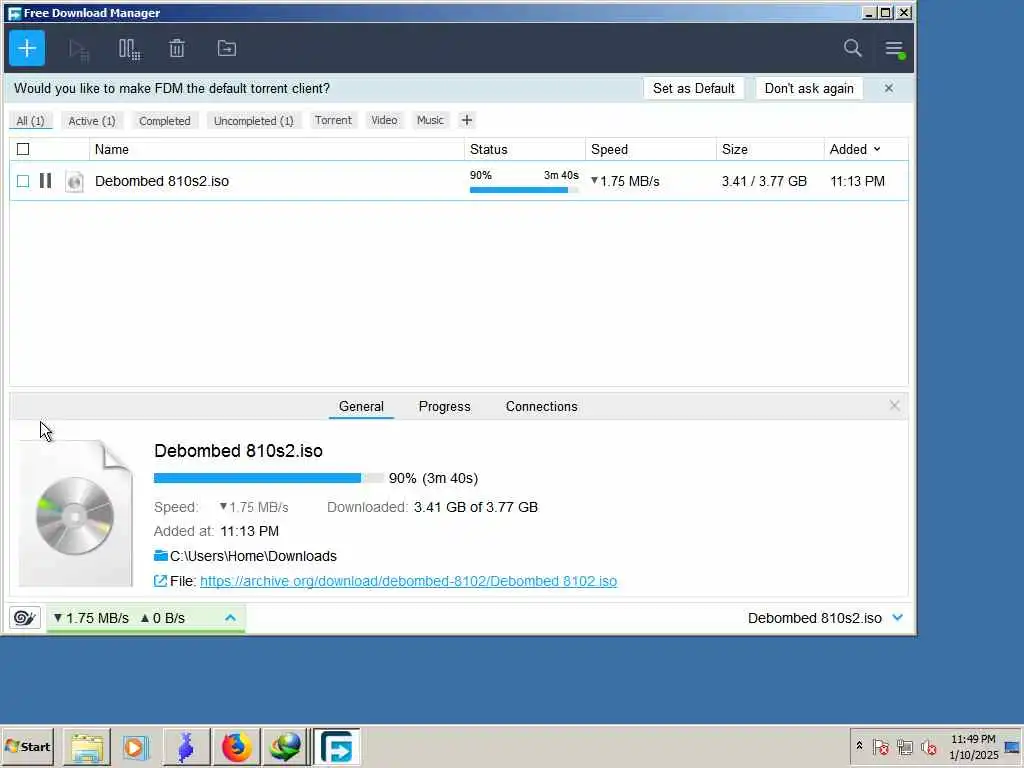Viewport: 1024px width, 768px height.
Task: Click the muted volume tray icon
Action: [929, 746]
